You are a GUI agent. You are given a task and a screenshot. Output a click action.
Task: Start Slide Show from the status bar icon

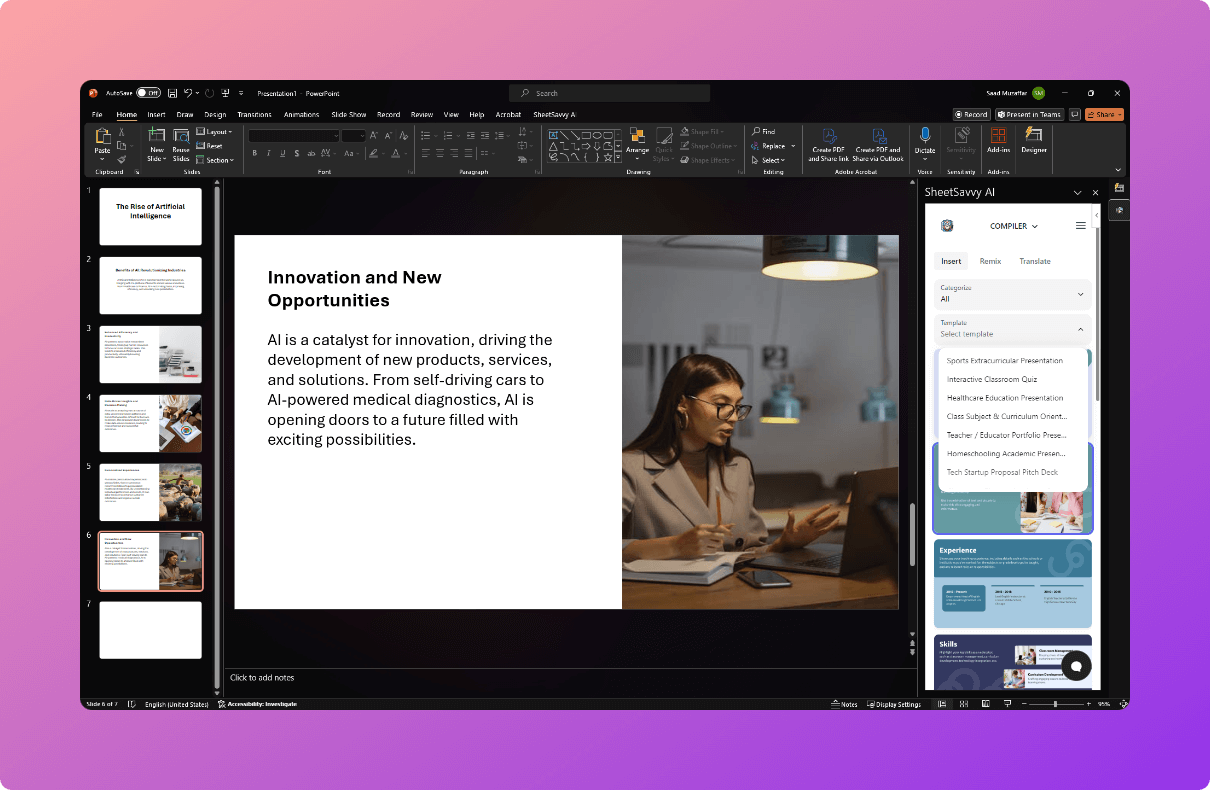tap(1007, 704)
